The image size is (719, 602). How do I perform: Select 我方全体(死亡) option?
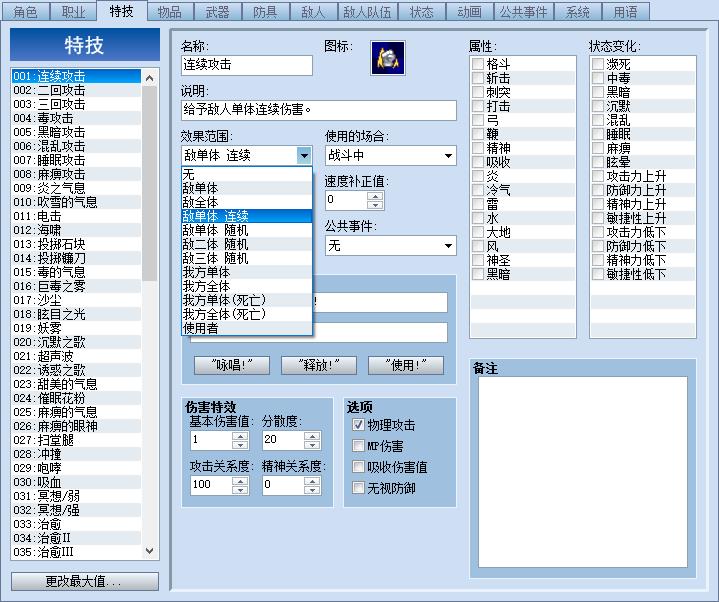click(247, 315)
